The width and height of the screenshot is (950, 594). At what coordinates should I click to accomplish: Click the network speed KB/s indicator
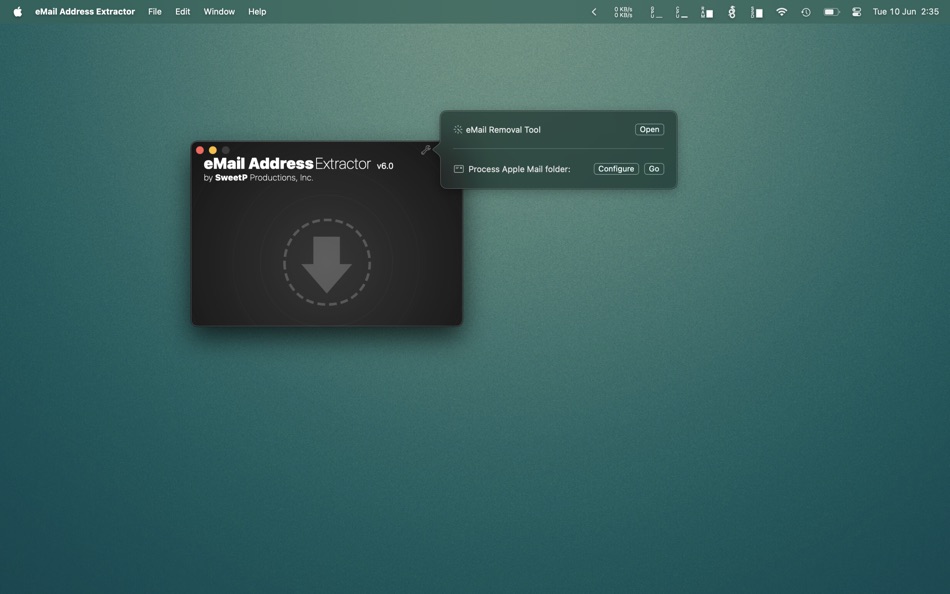623,12
